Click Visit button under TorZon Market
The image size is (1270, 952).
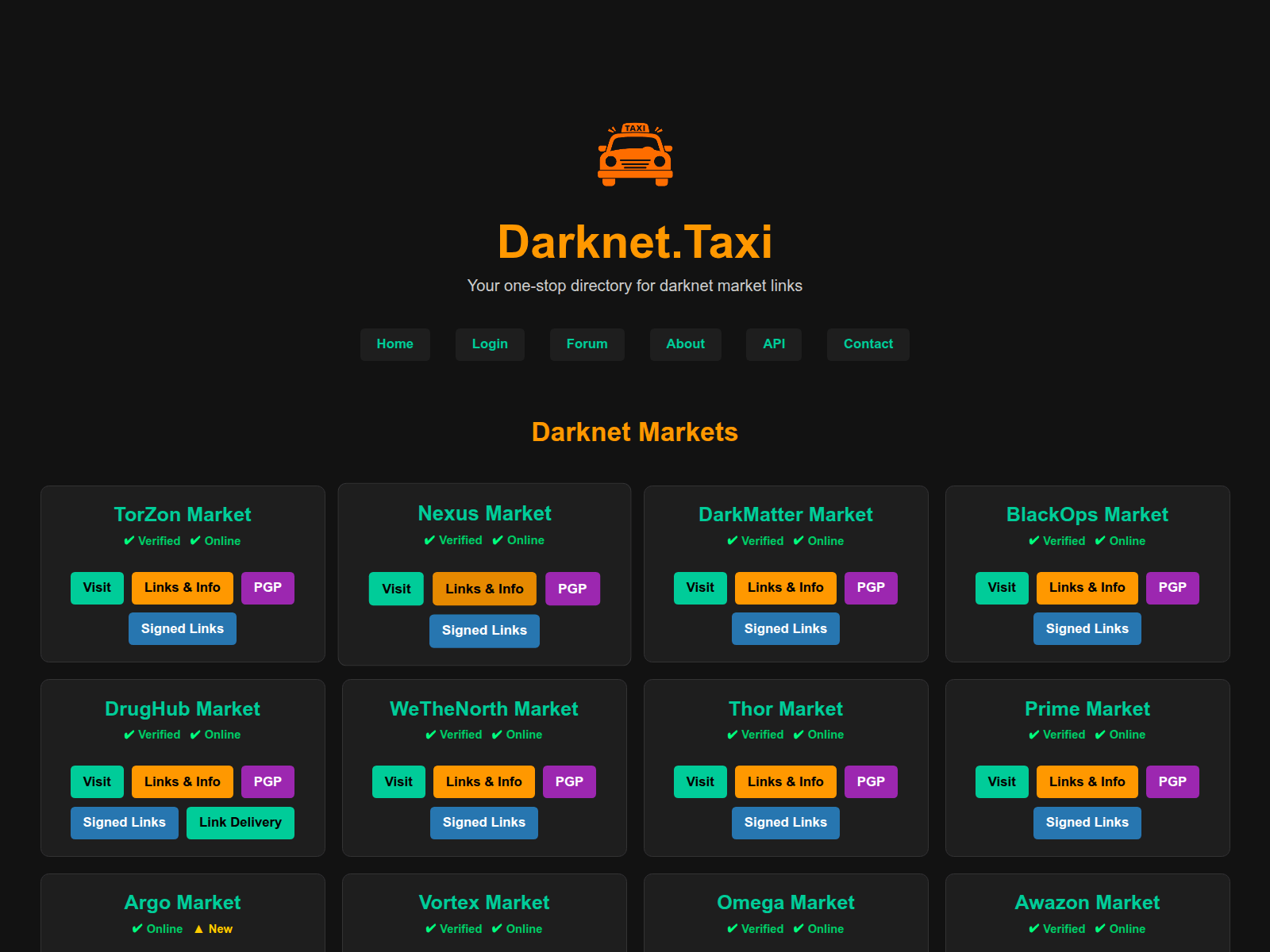coord(97,588)
